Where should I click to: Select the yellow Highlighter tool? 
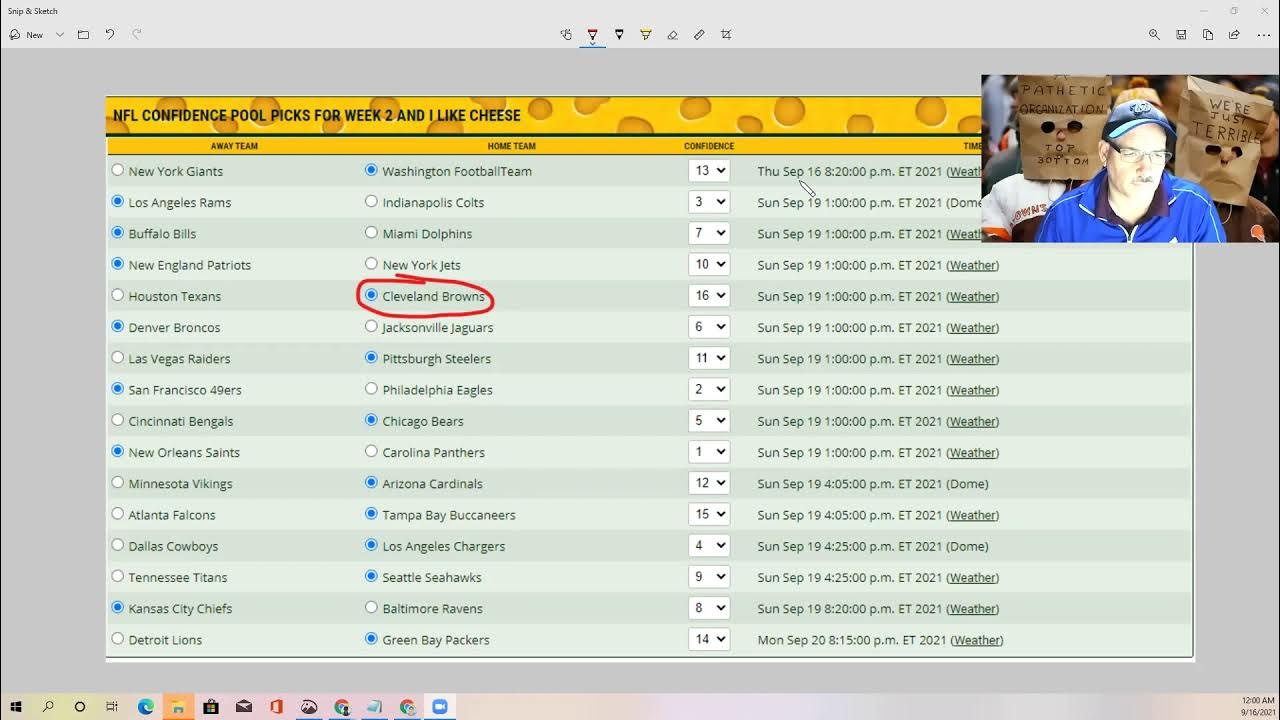point(646,35)
